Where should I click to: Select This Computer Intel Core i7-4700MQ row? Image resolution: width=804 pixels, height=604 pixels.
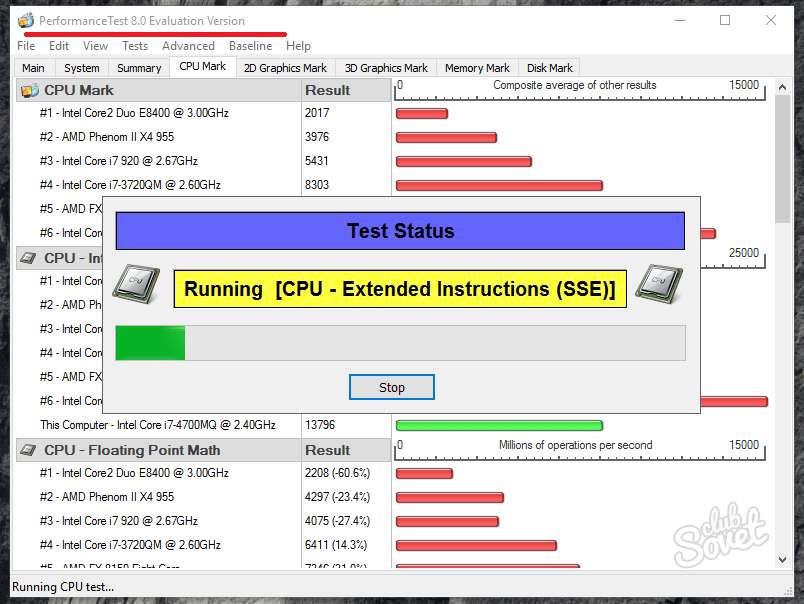158,425
